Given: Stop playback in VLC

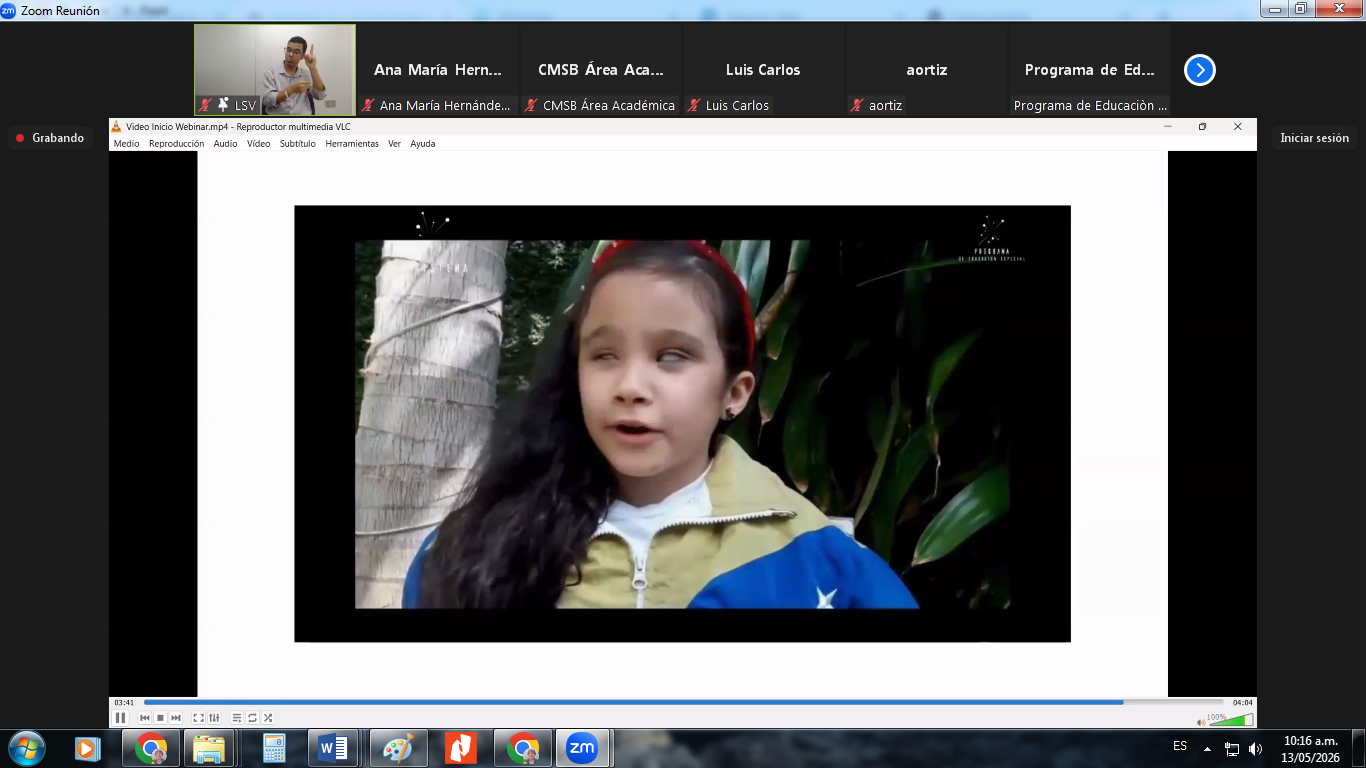Looking at the screenshot, I should (160, 718).
